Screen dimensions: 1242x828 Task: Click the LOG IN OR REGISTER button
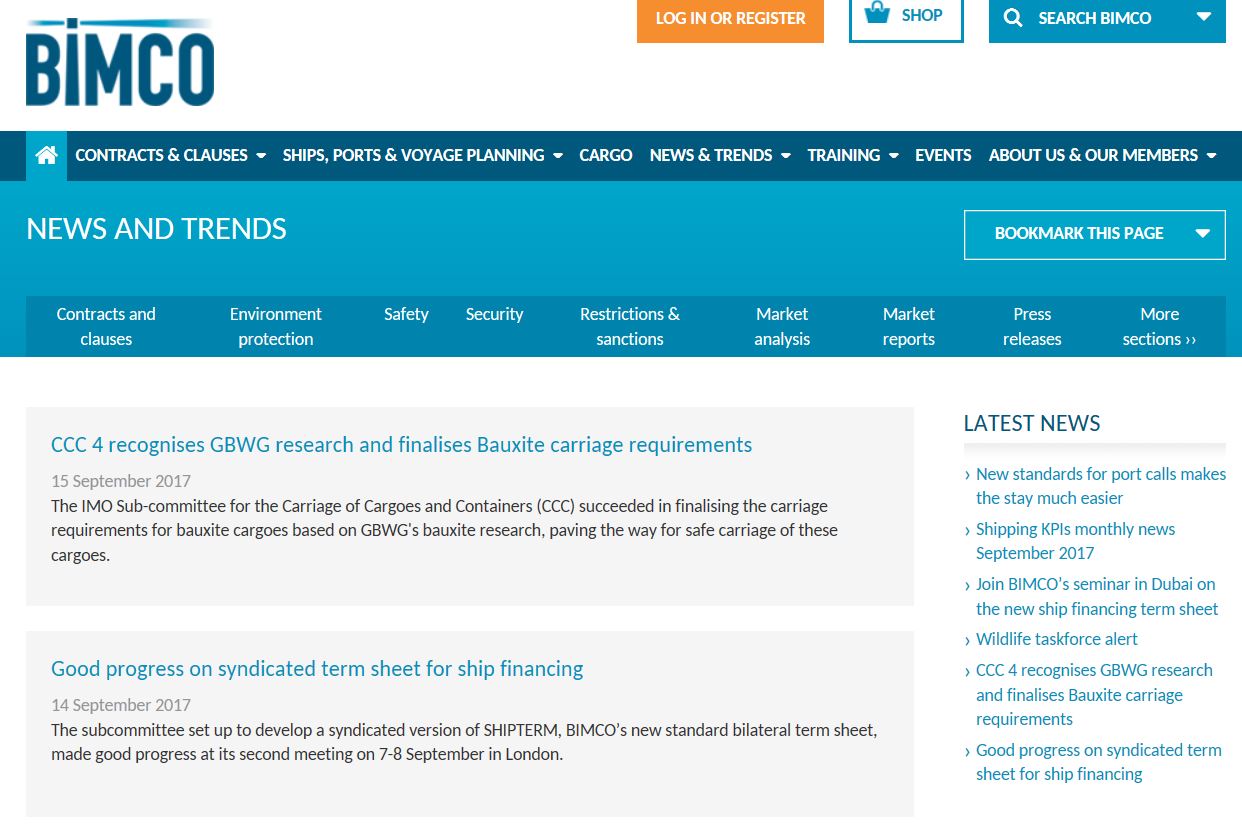click(730, 18)
